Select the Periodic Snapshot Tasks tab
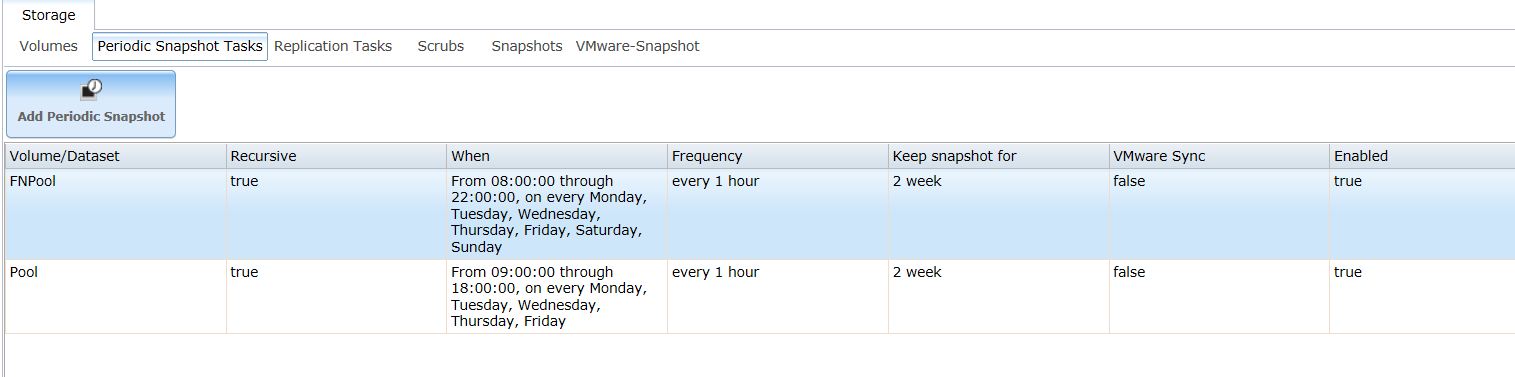This screenshot has width=1515, height=377. click(x=180, y=46)
